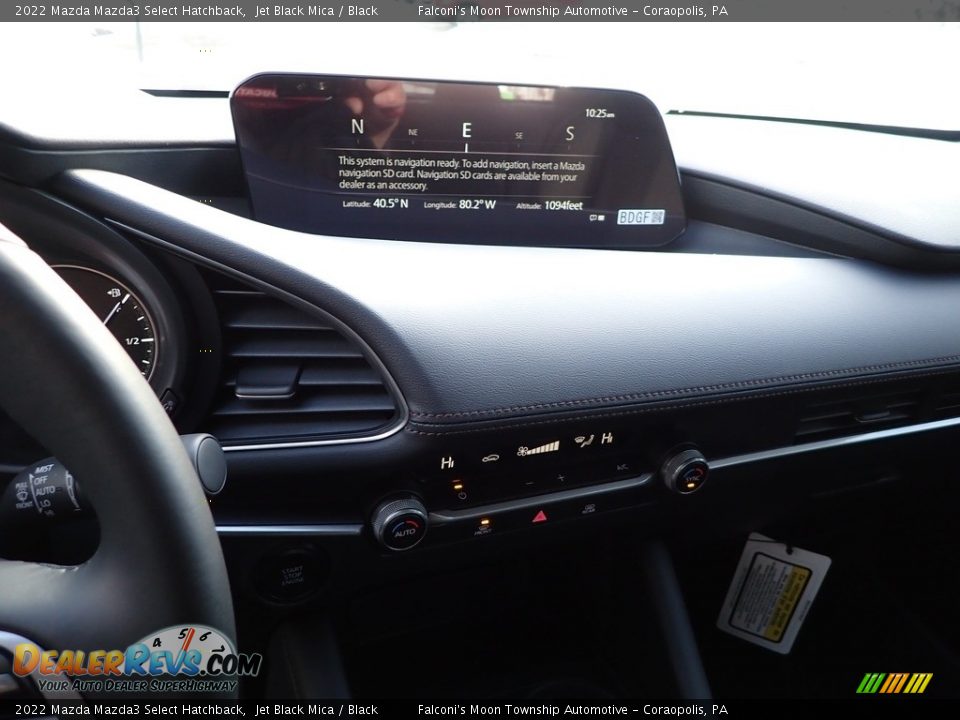Tap the wiper stalk MIST label
This screenshot has height=720, width=960.
coord(43,469)
